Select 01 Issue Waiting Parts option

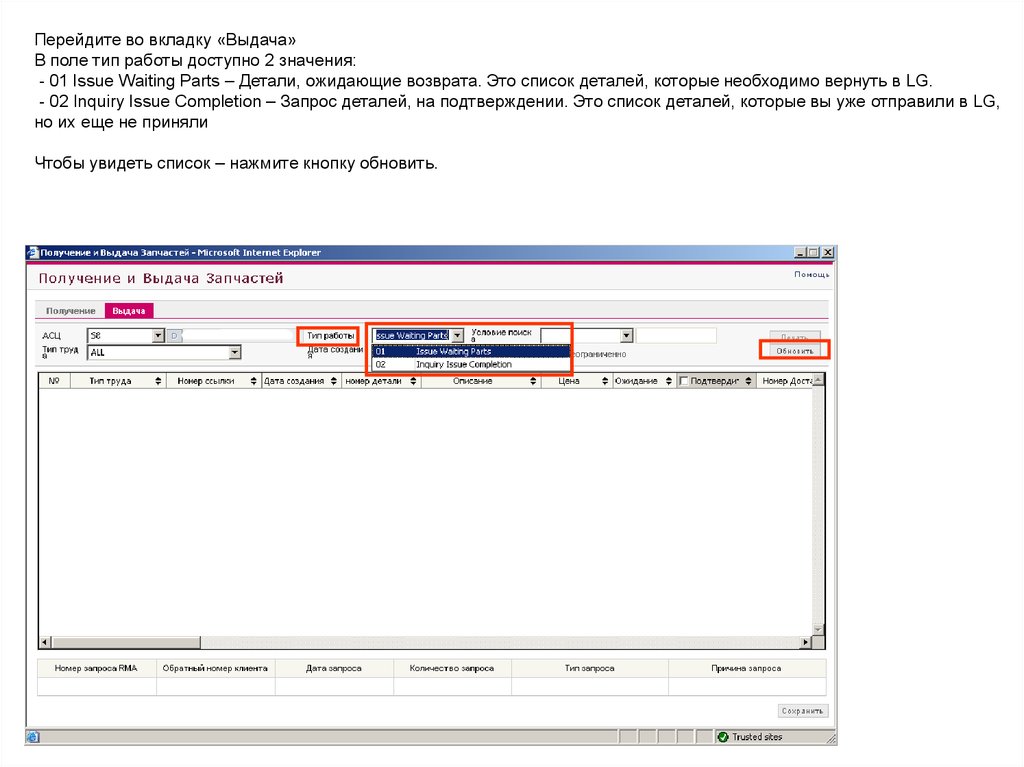click(x=470, y=351)
